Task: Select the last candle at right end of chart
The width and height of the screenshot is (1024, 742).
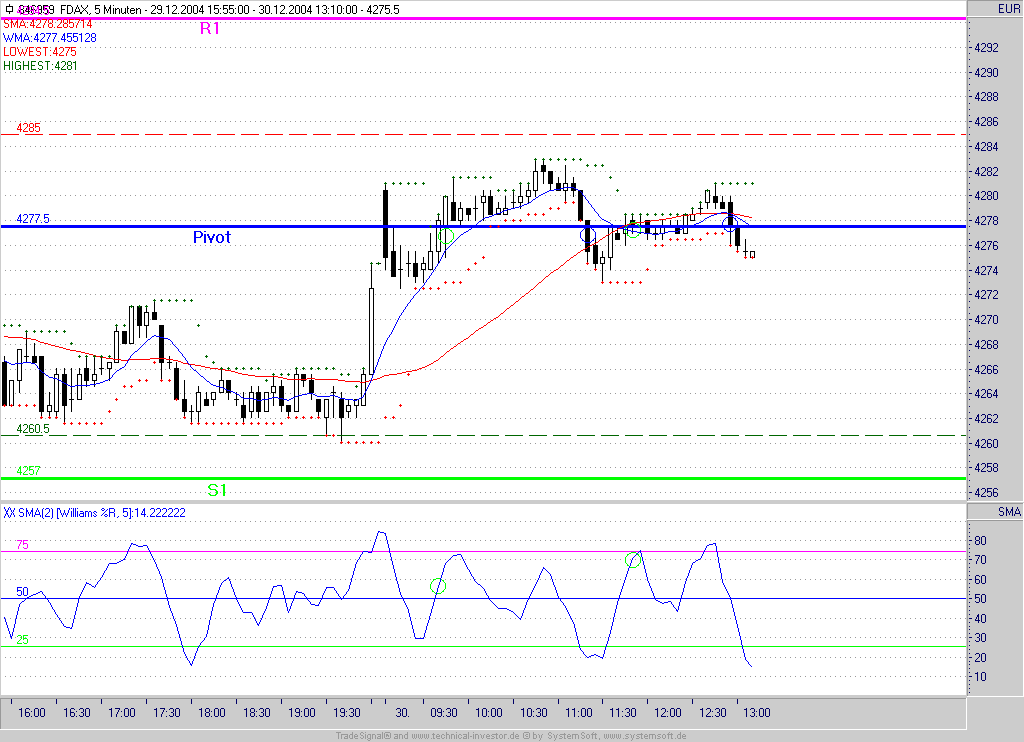Action: click(x=752, y=254)
